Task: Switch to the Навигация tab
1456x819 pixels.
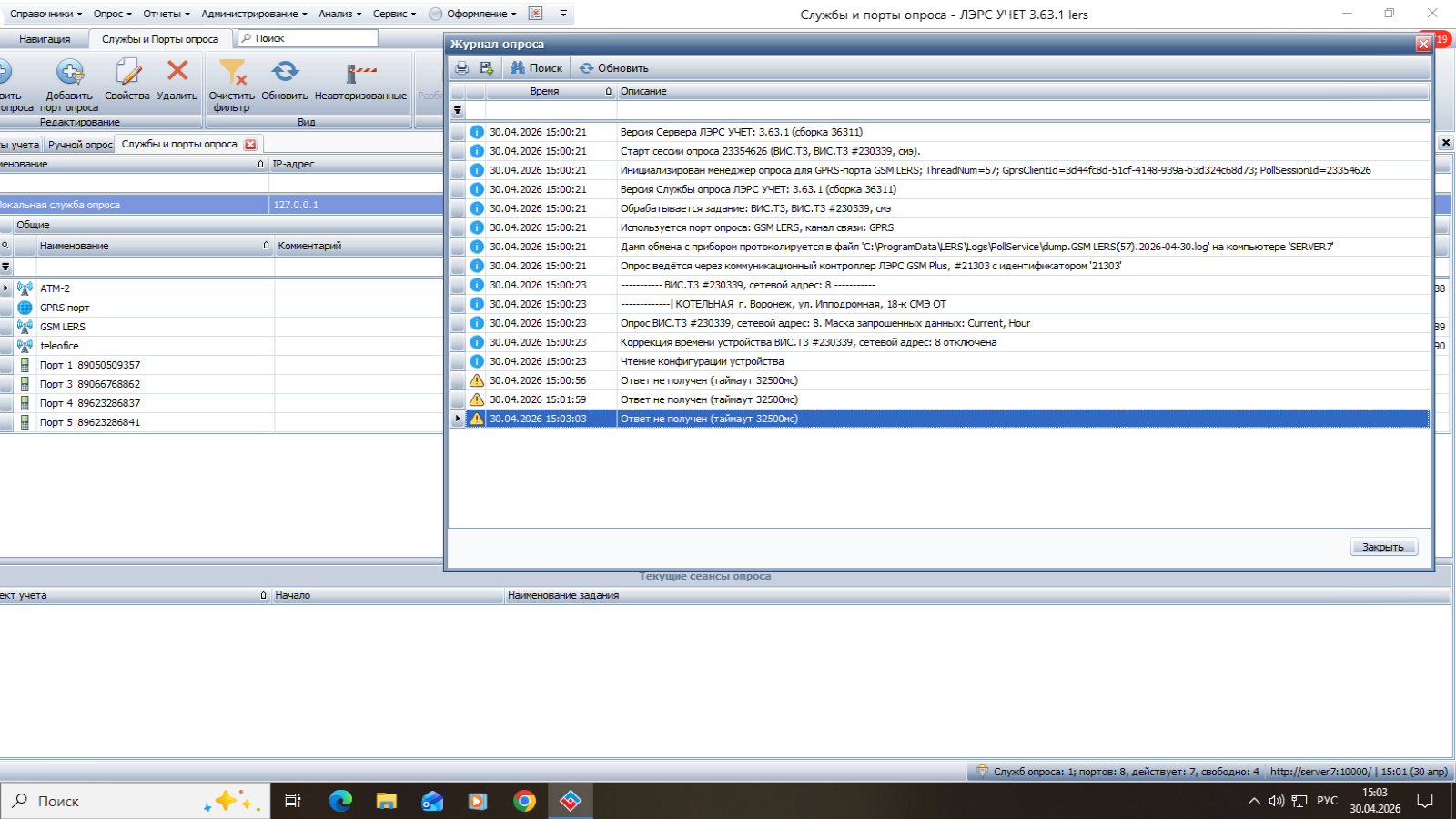Action: tap(45, 39)
